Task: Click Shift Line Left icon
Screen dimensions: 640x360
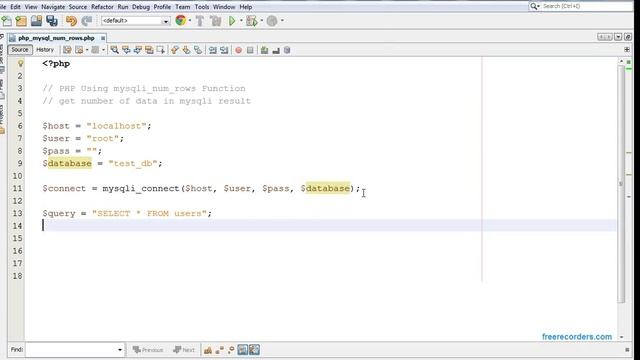Action: [x=212, y=50]
